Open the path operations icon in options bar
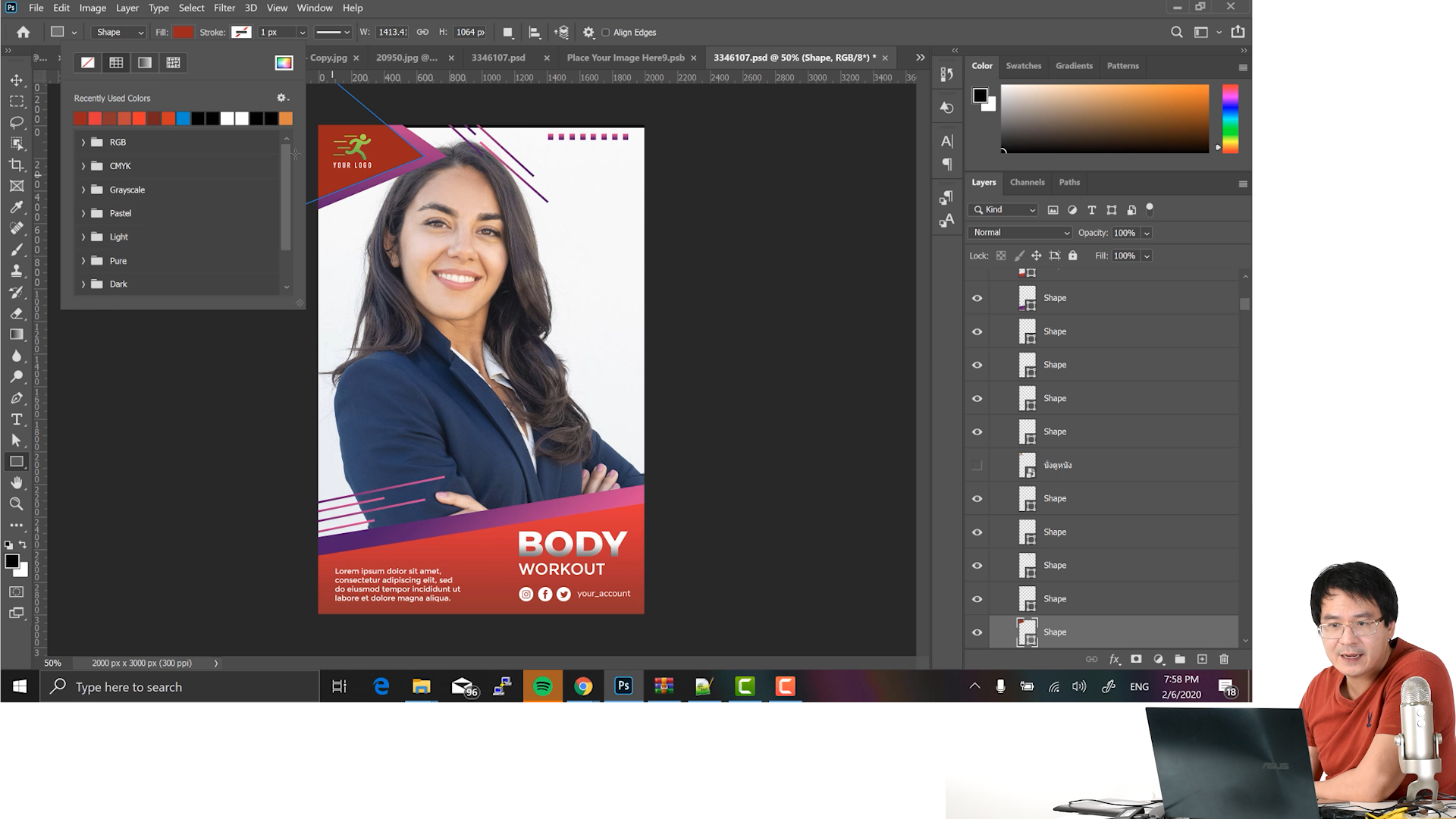The width and height of the screenshot is (1456, 819). [x=508, y=33]
